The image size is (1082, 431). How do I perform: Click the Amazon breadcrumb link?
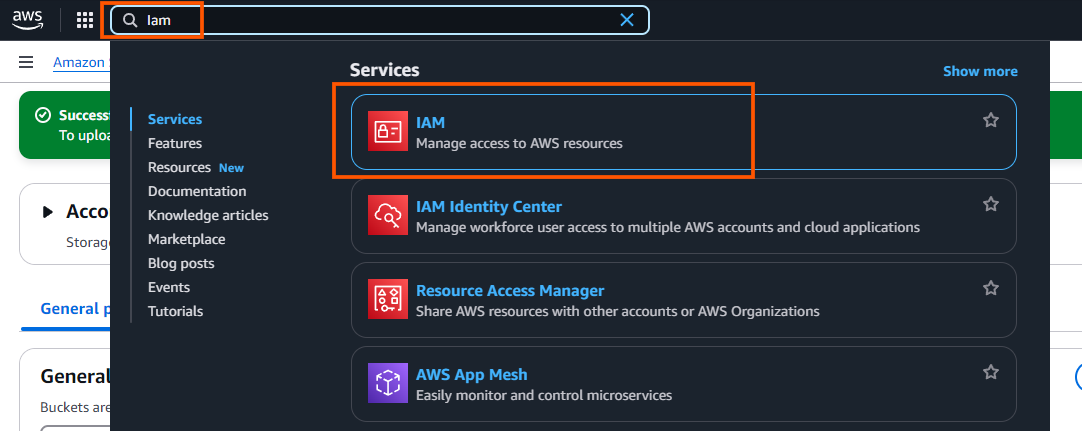coord(81,63)
